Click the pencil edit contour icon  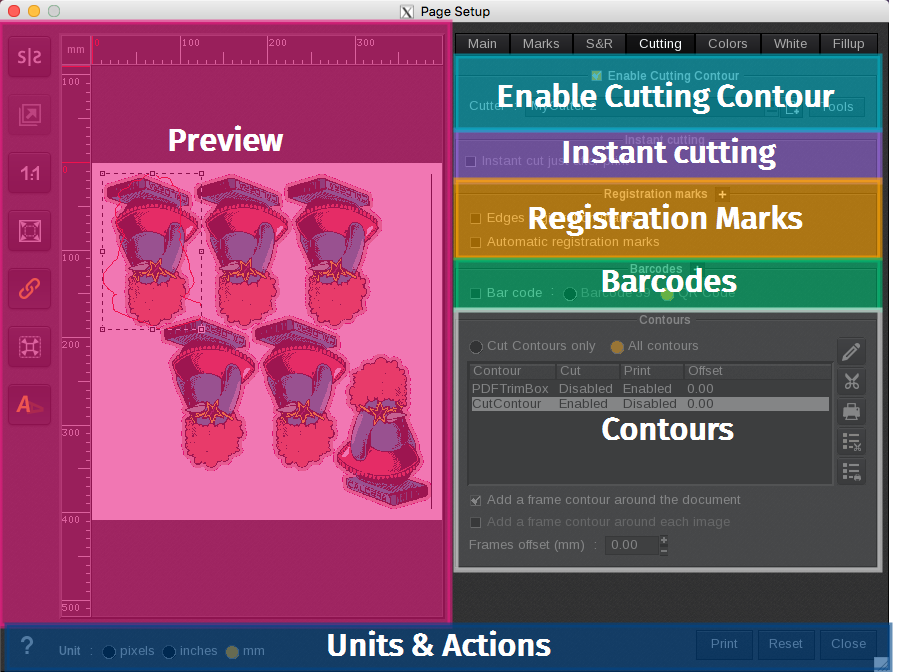tap(851, 351)
